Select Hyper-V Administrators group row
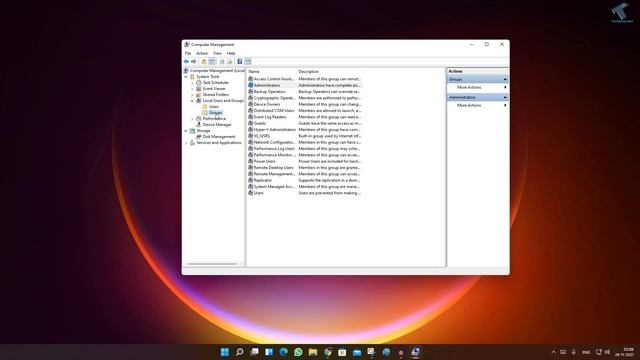Screen dimensions: 640x360 tap(304, 129)
